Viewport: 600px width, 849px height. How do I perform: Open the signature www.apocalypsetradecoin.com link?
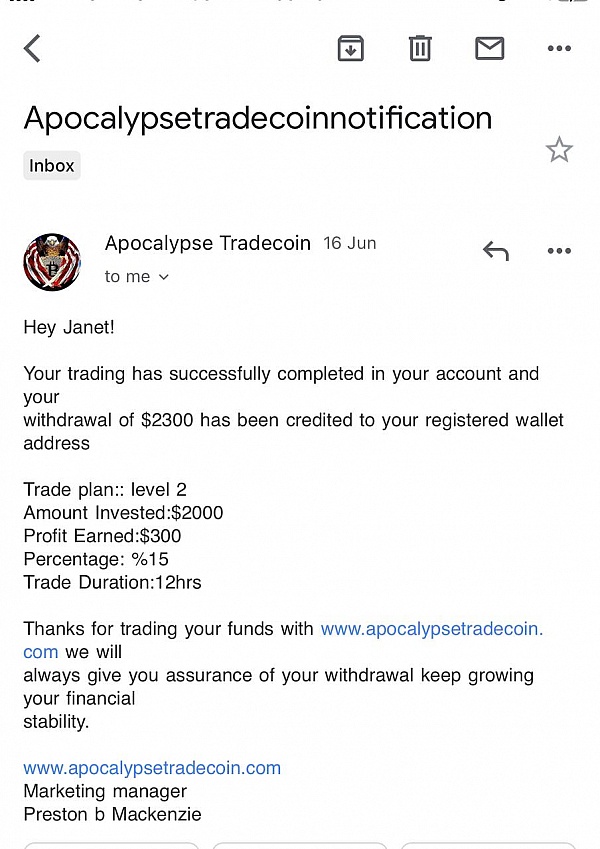point(152,768)
